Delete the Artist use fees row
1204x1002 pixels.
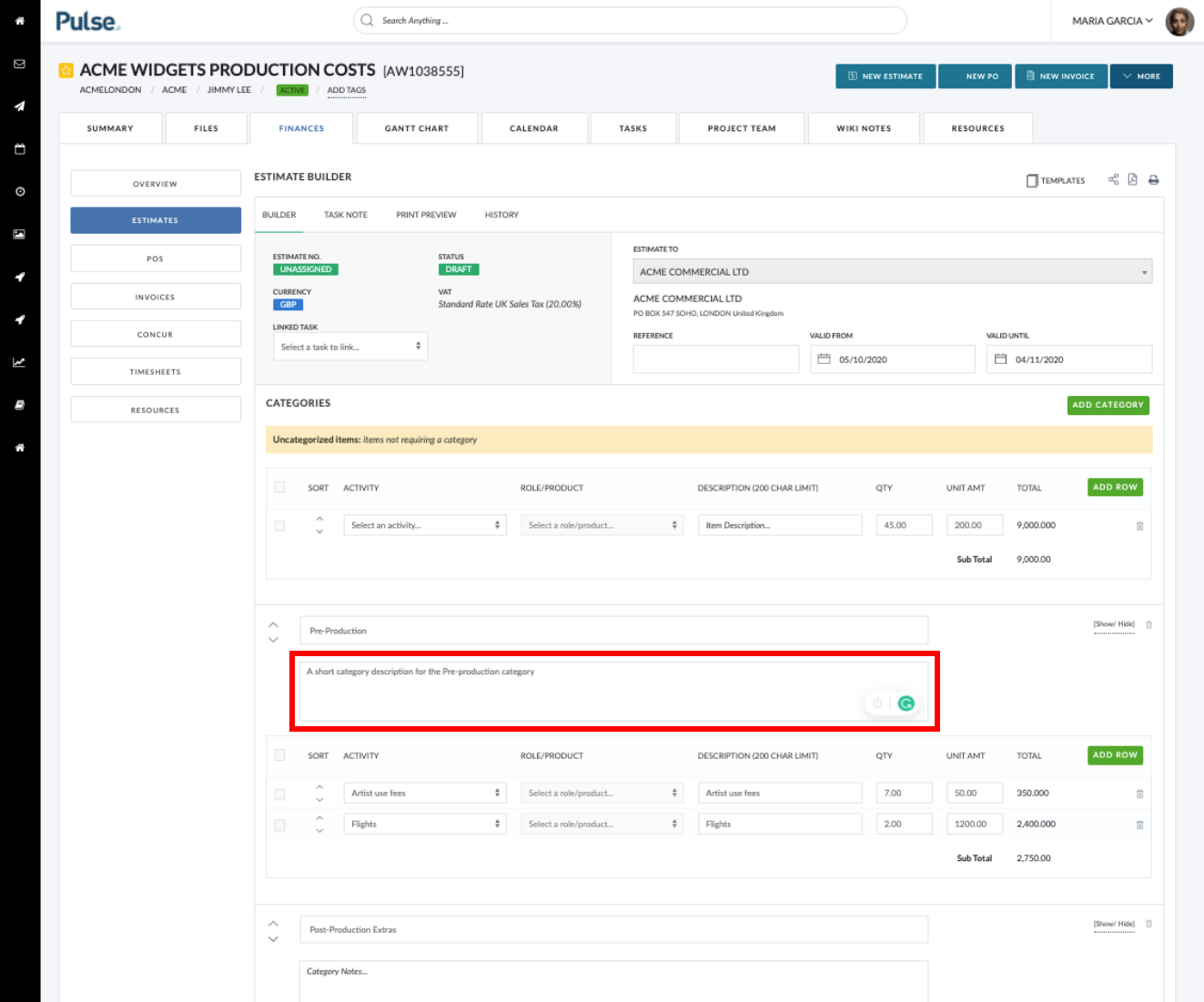click(1139, 794)
